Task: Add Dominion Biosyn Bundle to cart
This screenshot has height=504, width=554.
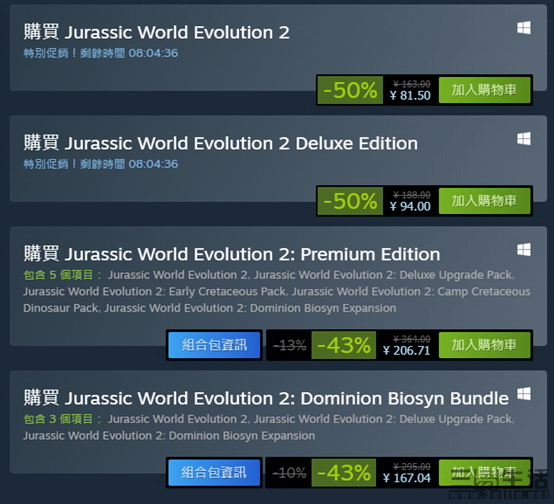Action: [484, 472]
